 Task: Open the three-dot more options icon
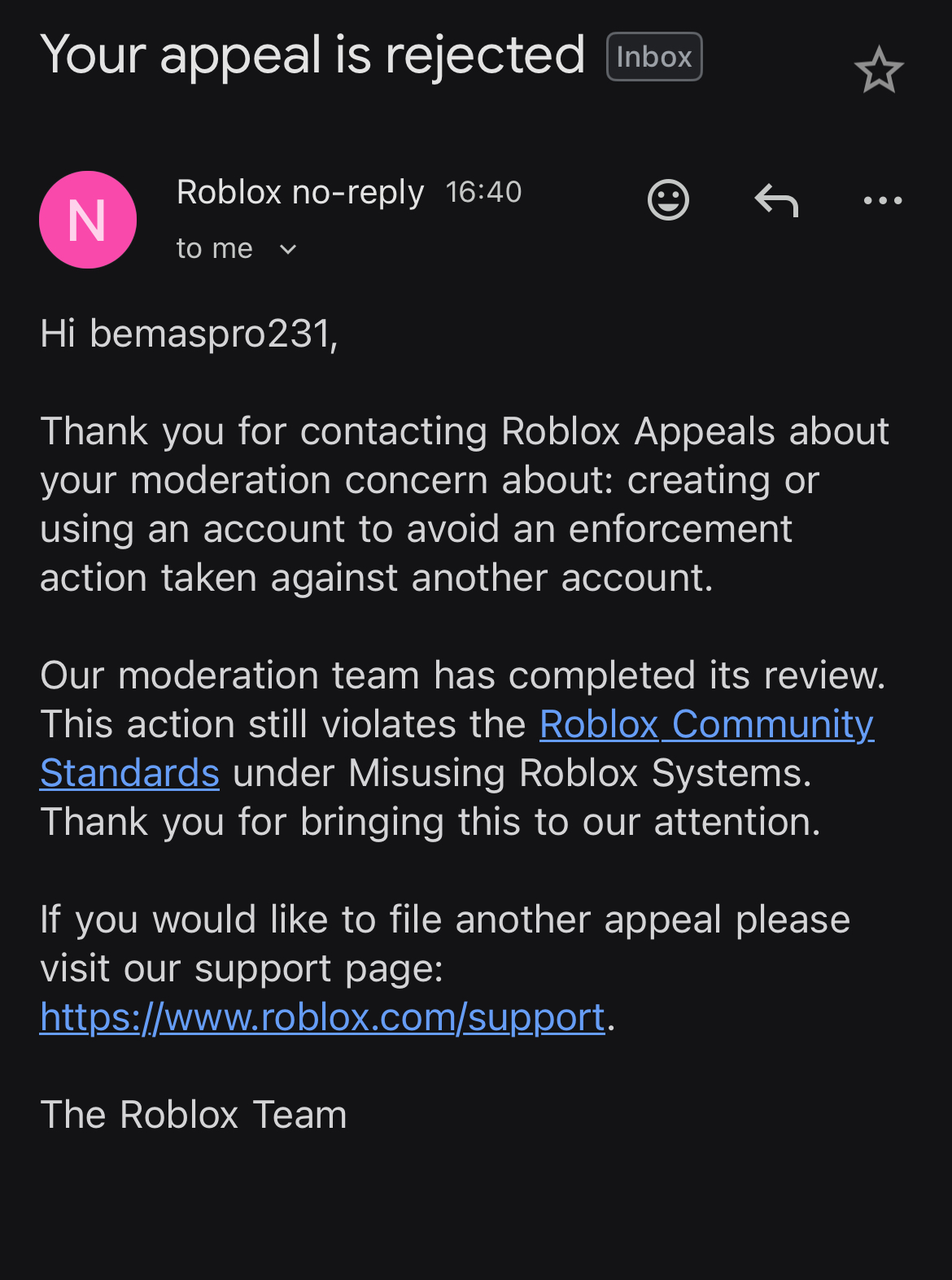(x=884, y=199)
